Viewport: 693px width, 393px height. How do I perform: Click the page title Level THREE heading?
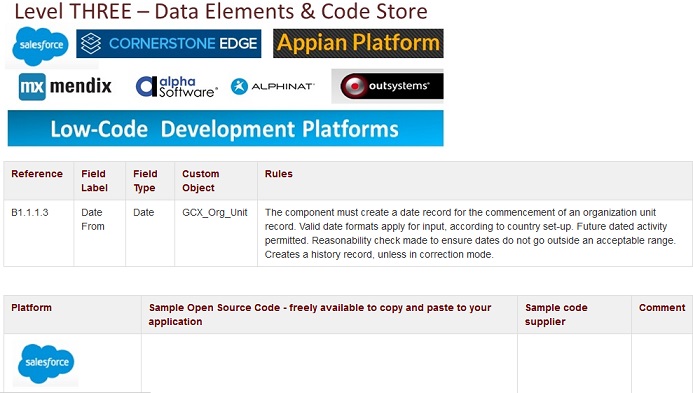221,11
